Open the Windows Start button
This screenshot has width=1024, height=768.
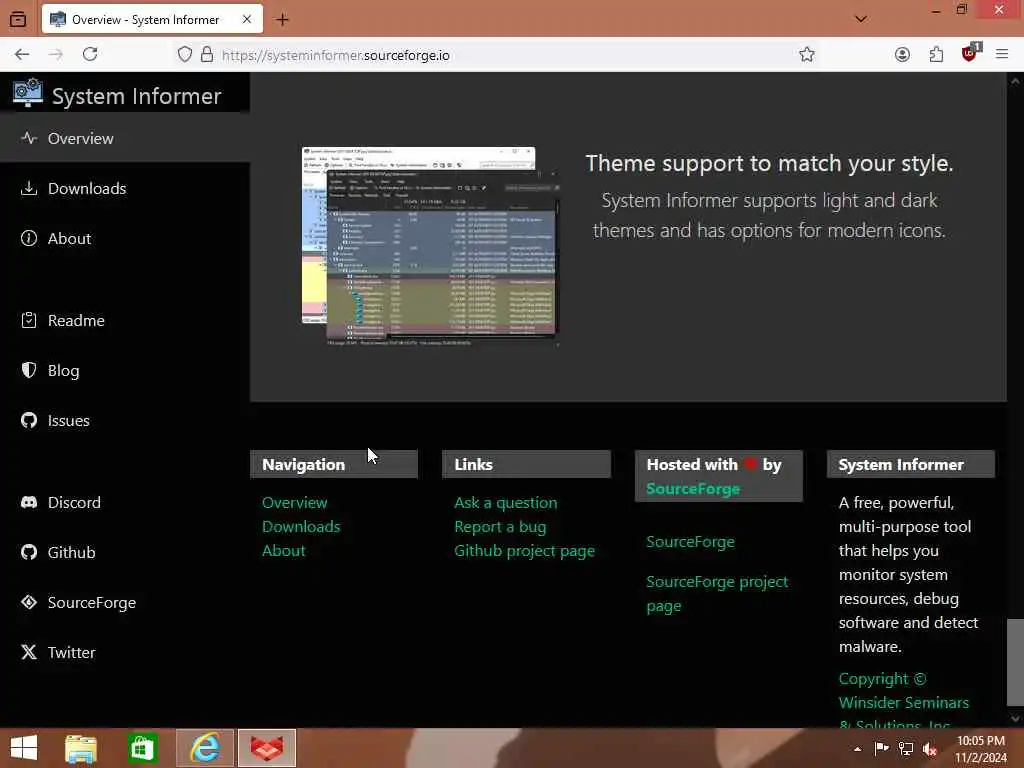pyautogui.click(x=24, y=748)
